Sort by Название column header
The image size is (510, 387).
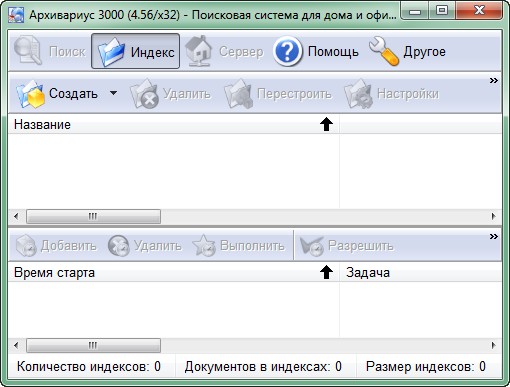click(x=173, y=124)
